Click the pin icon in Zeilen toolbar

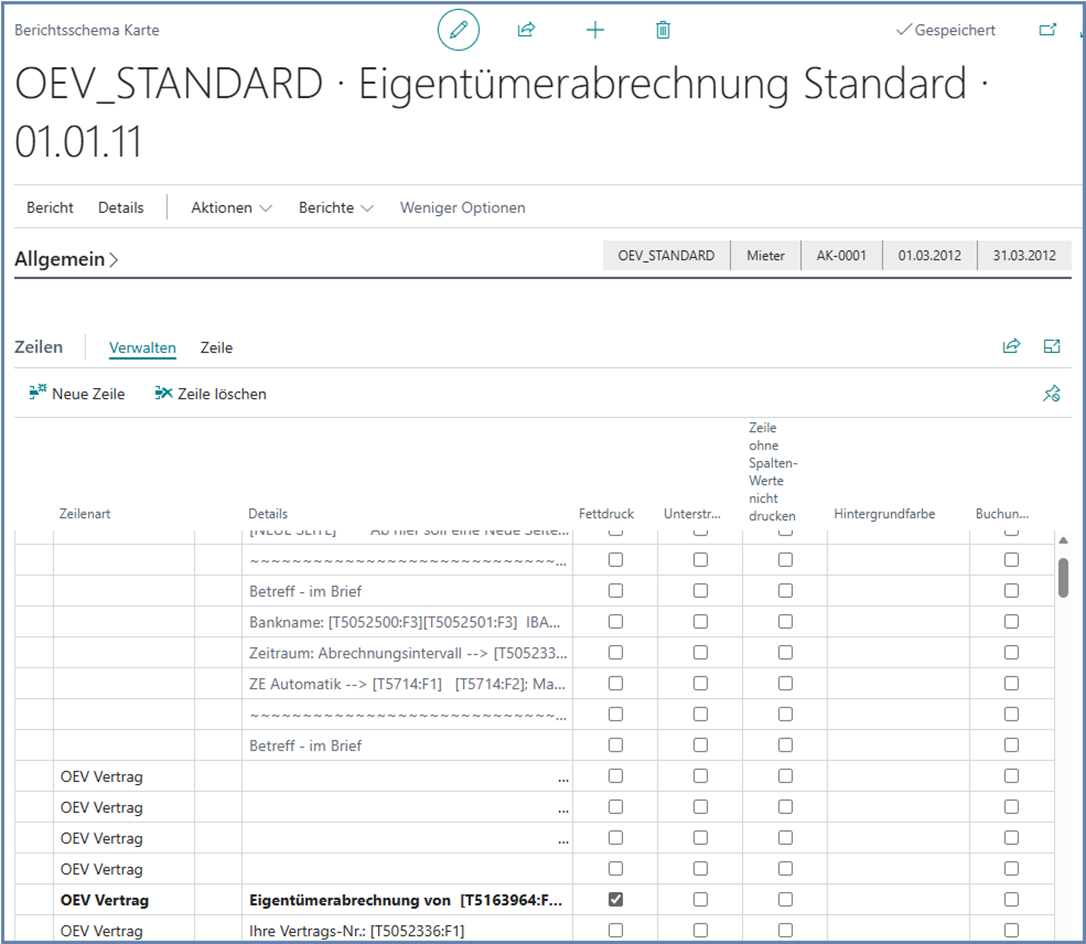click(1051, 394)
